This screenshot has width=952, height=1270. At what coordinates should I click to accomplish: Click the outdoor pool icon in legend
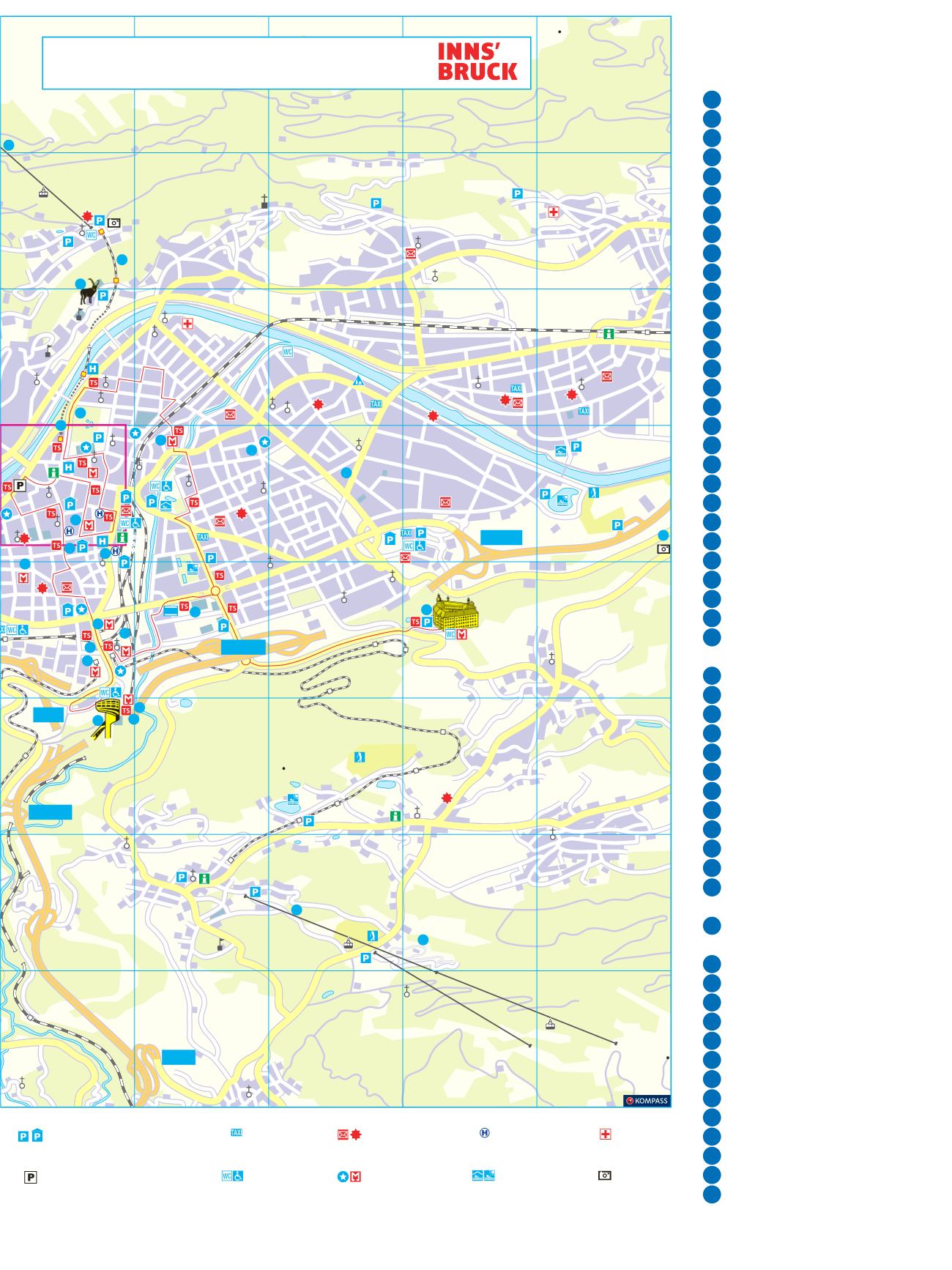click(x=489, y=1176)
